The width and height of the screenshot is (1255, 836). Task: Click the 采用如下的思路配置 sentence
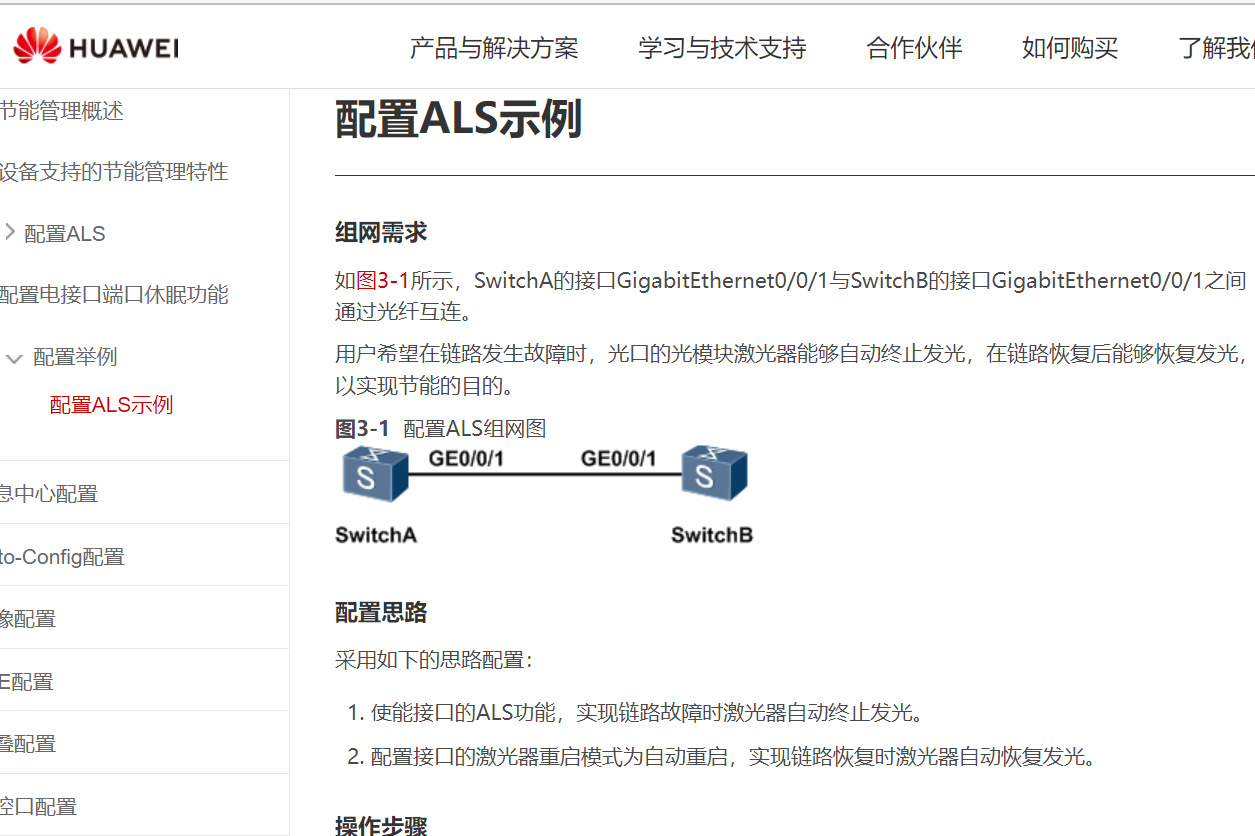click(x=435, y=660)
